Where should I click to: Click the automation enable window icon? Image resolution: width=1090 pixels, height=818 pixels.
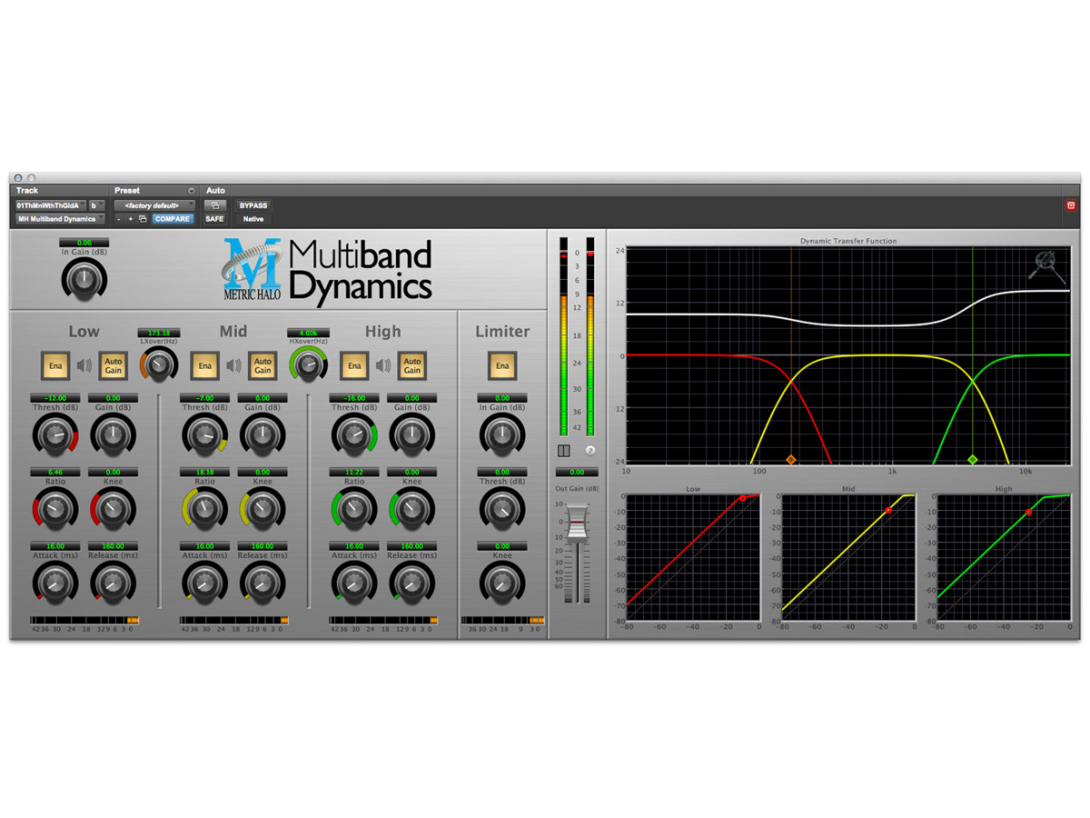pos(215,206)
